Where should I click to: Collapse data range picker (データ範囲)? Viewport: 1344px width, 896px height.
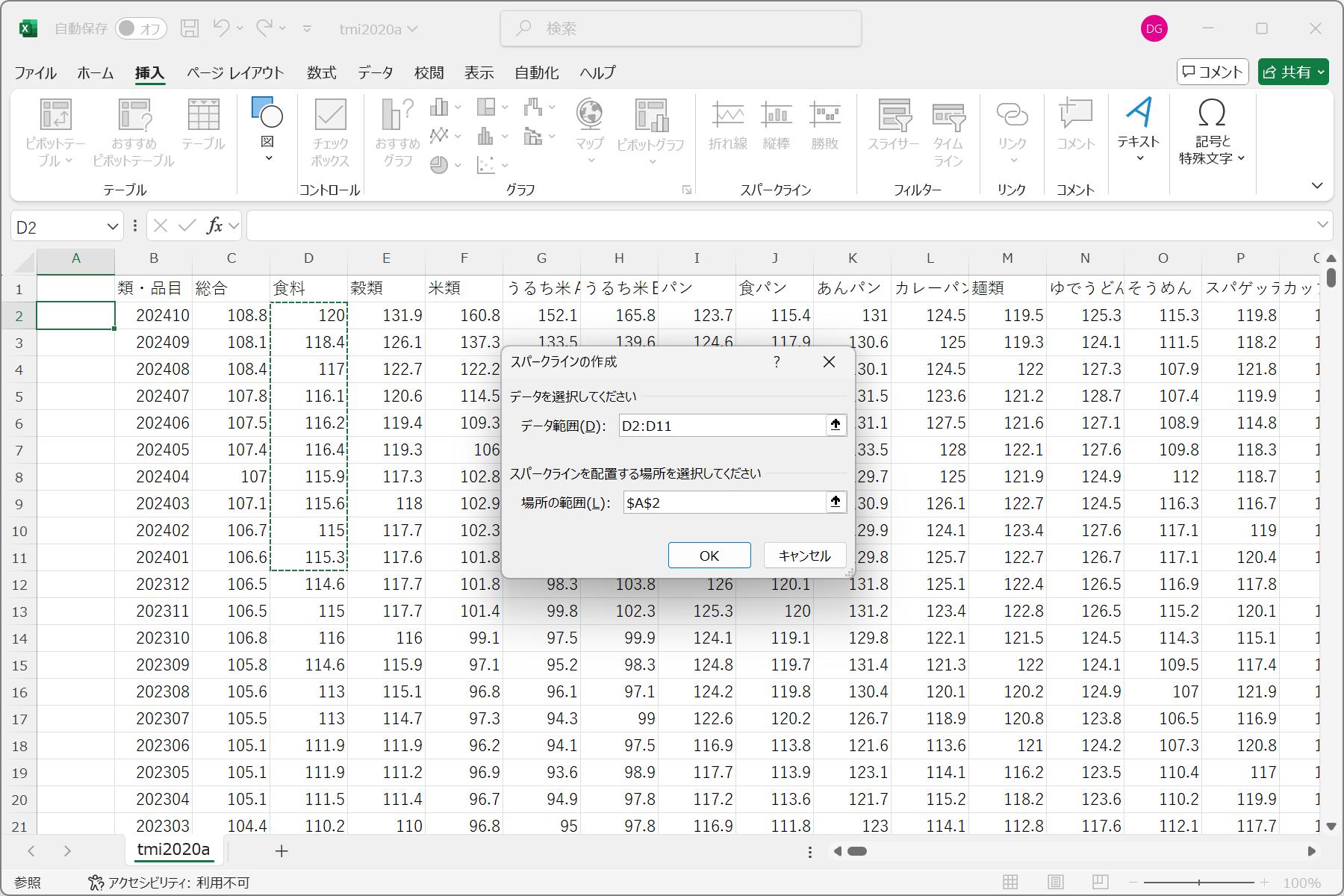click(x=836, y=425)
